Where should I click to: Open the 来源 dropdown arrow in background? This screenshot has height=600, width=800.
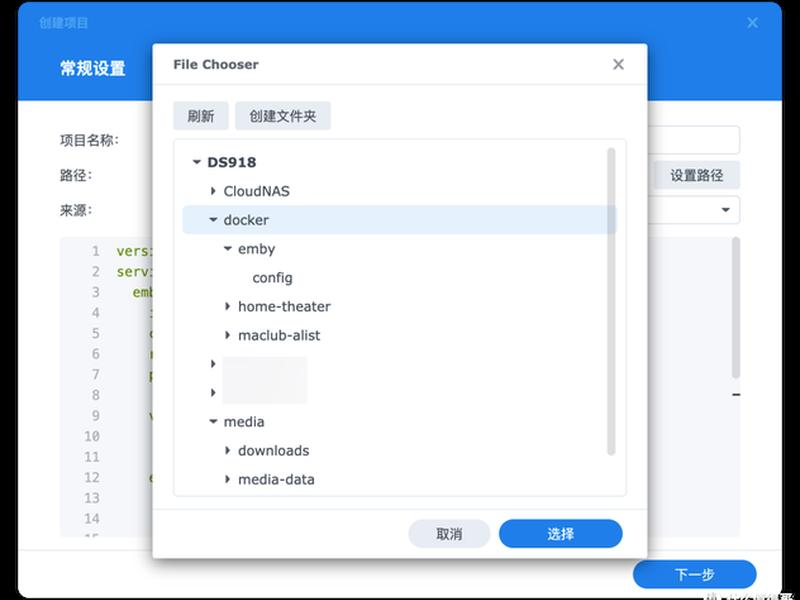click(725, 210)
